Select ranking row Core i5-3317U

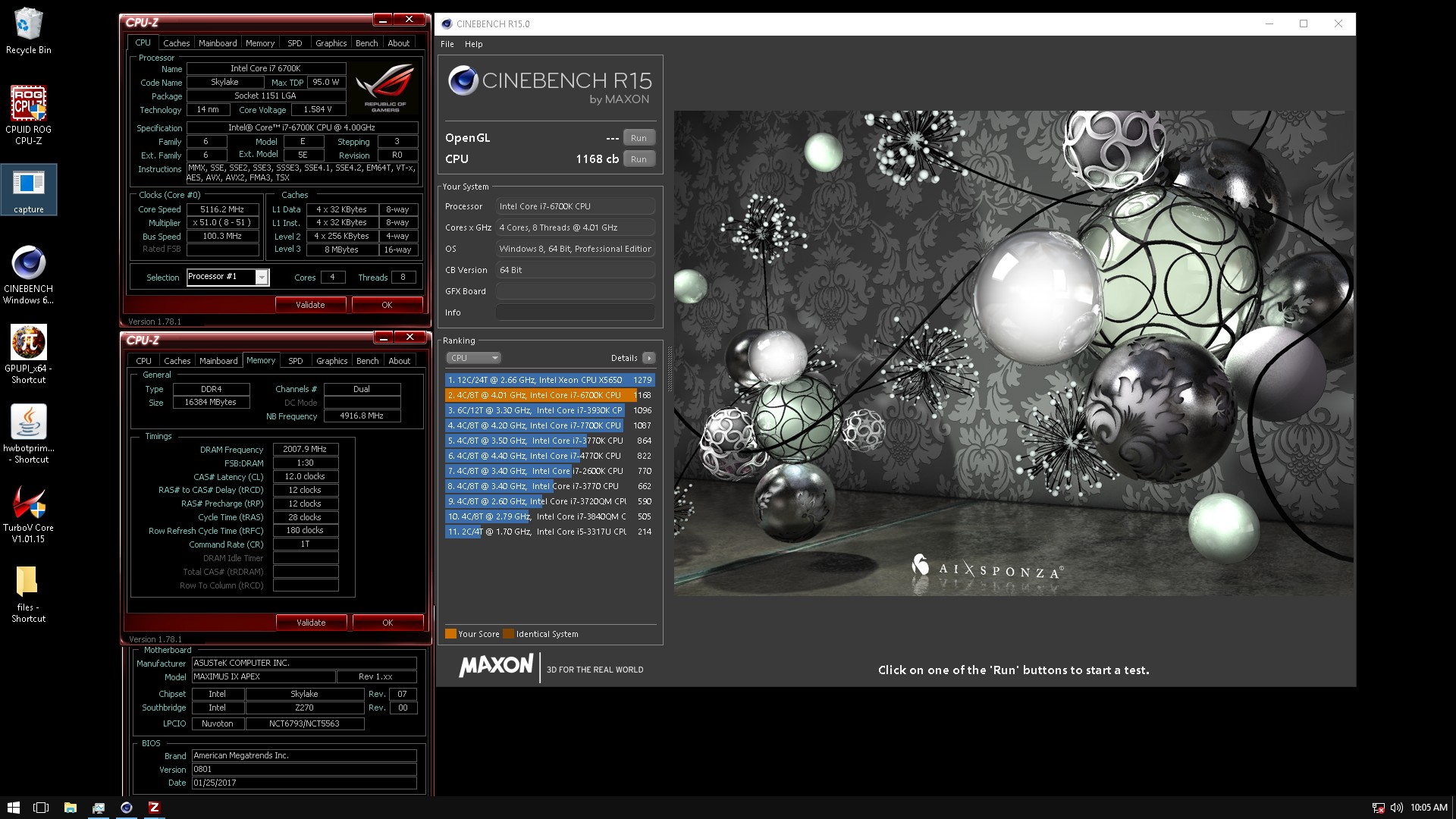point(549,532)
